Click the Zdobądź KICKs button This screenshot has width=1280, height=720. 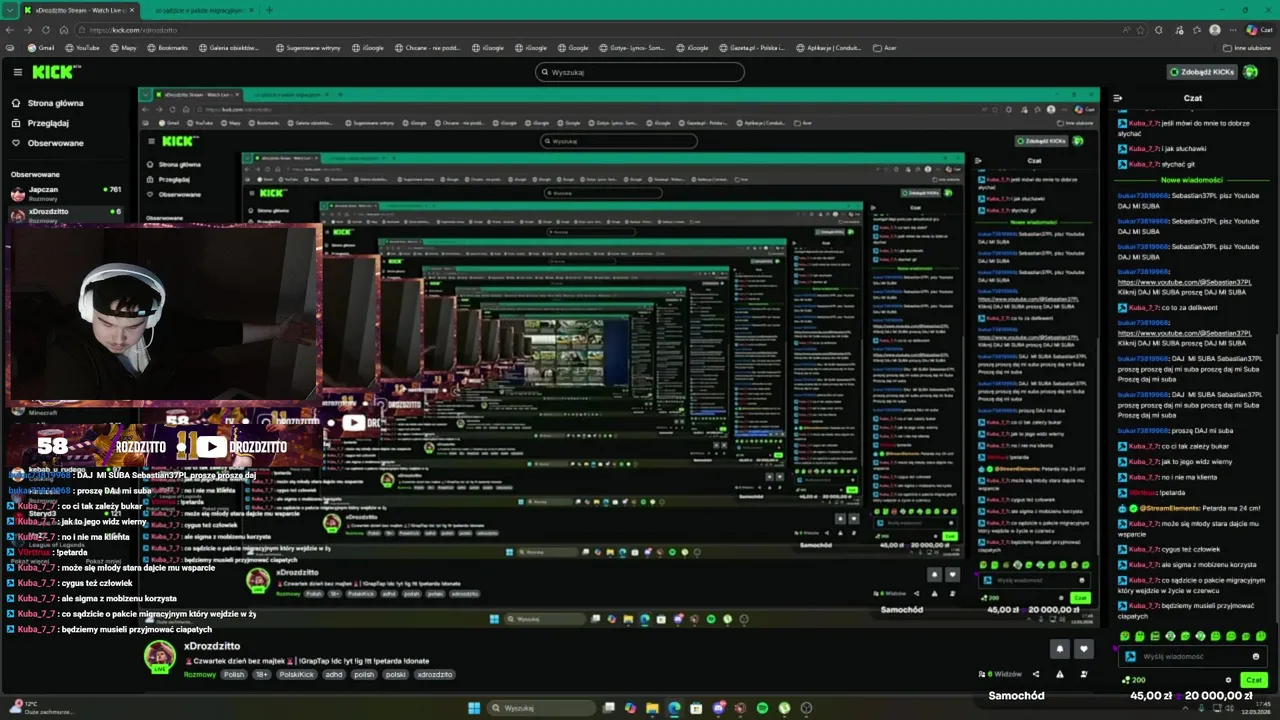pyautogui.click(x=1202, y=72)
